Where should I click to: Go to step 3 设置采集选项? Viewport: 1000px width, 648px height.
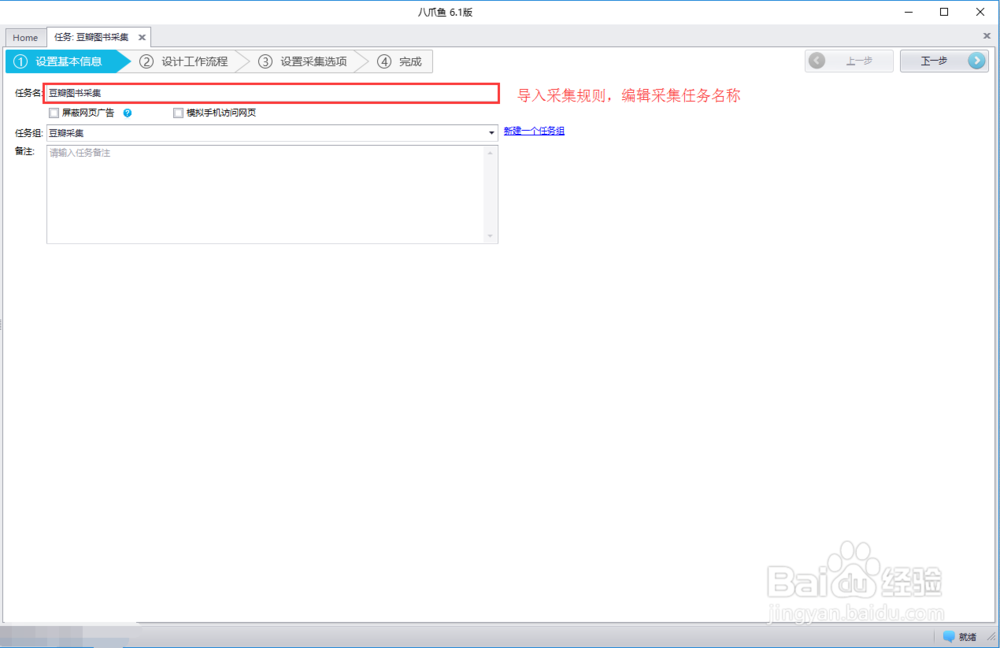click(304, 62)
